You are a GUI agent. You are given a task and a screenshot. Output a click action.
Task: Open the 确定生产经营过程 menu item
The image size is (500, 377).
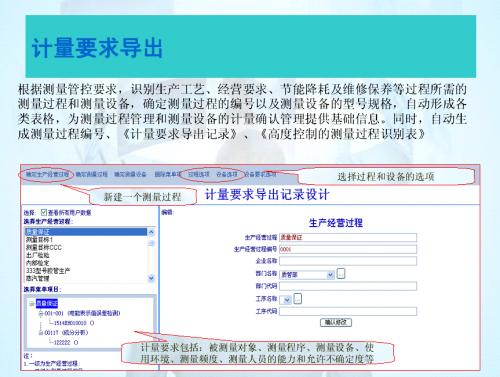(47, 174)
